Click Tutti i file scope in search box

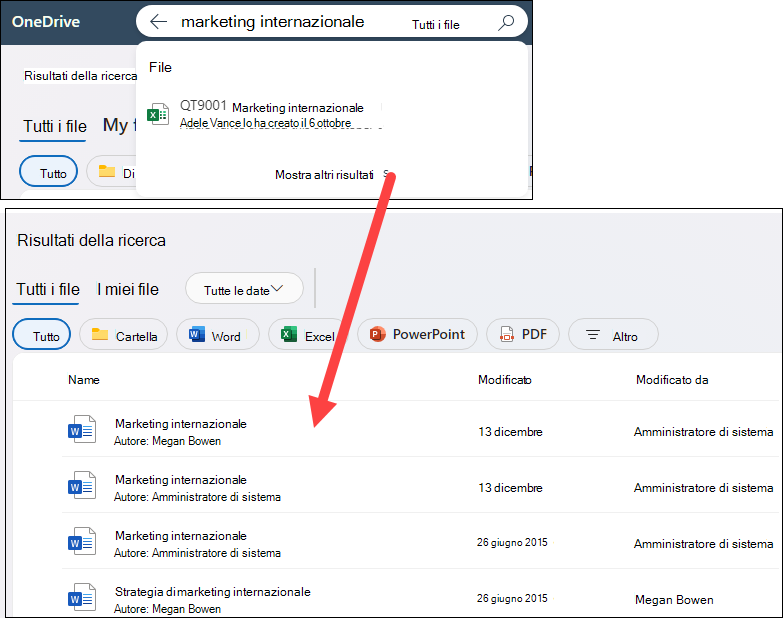coord(435,24)
